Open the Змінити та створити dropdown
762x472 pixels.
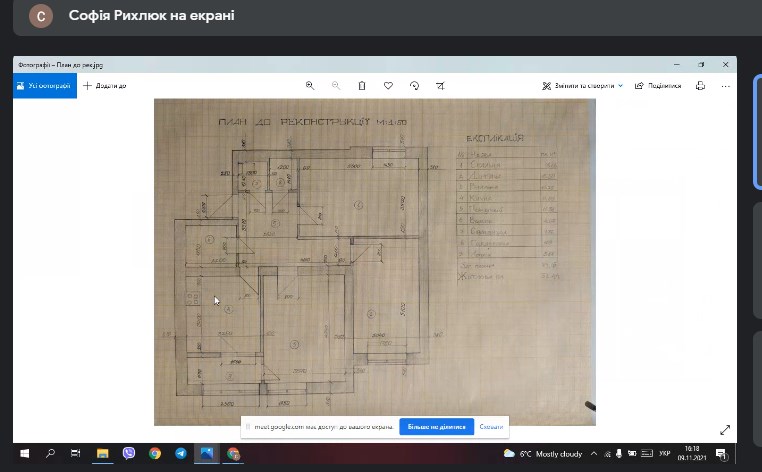click(582, 86)
